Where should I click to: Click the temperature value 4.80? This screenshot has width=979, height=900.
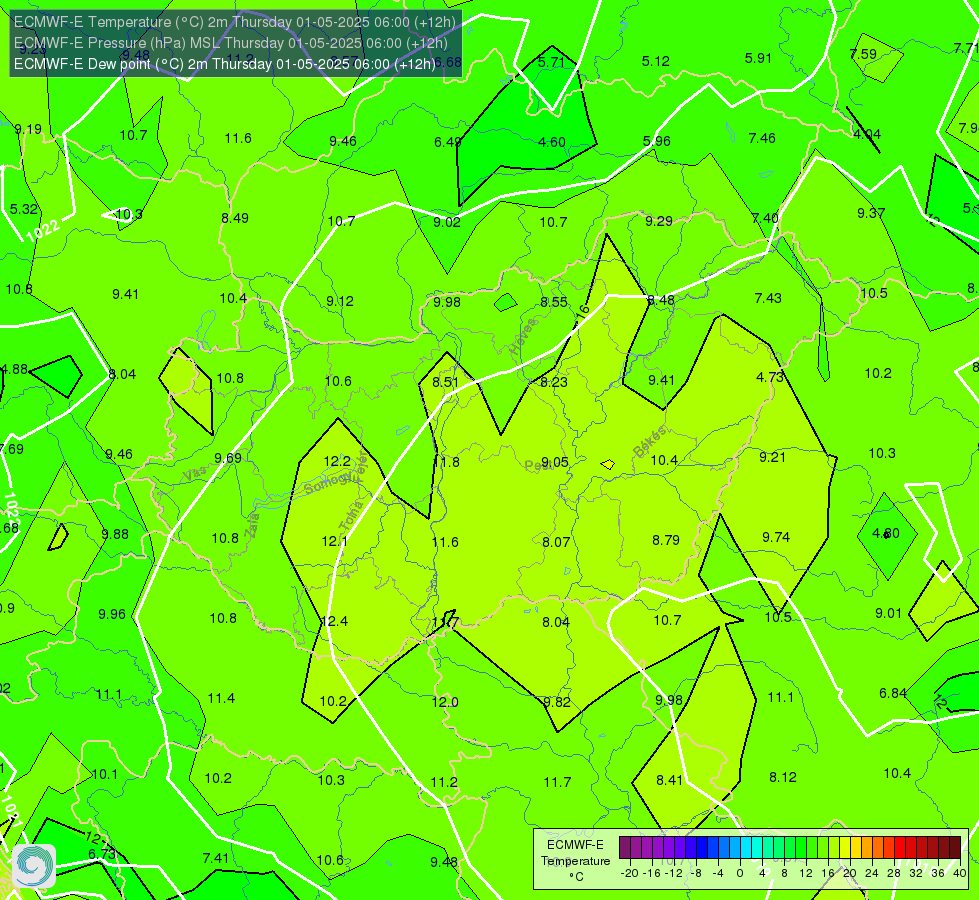(886, 533)
